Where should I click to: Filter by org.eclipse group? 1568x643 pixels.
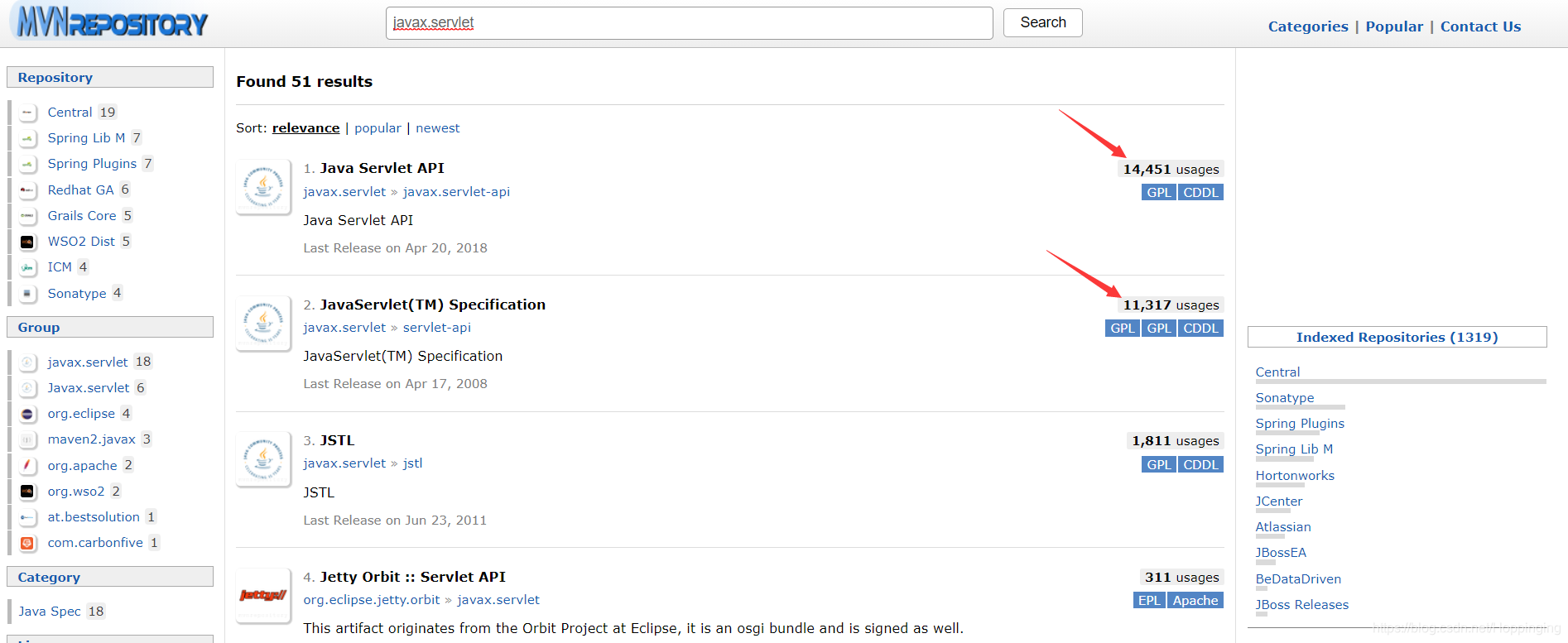pyautogui.click(x=81, y=414)
